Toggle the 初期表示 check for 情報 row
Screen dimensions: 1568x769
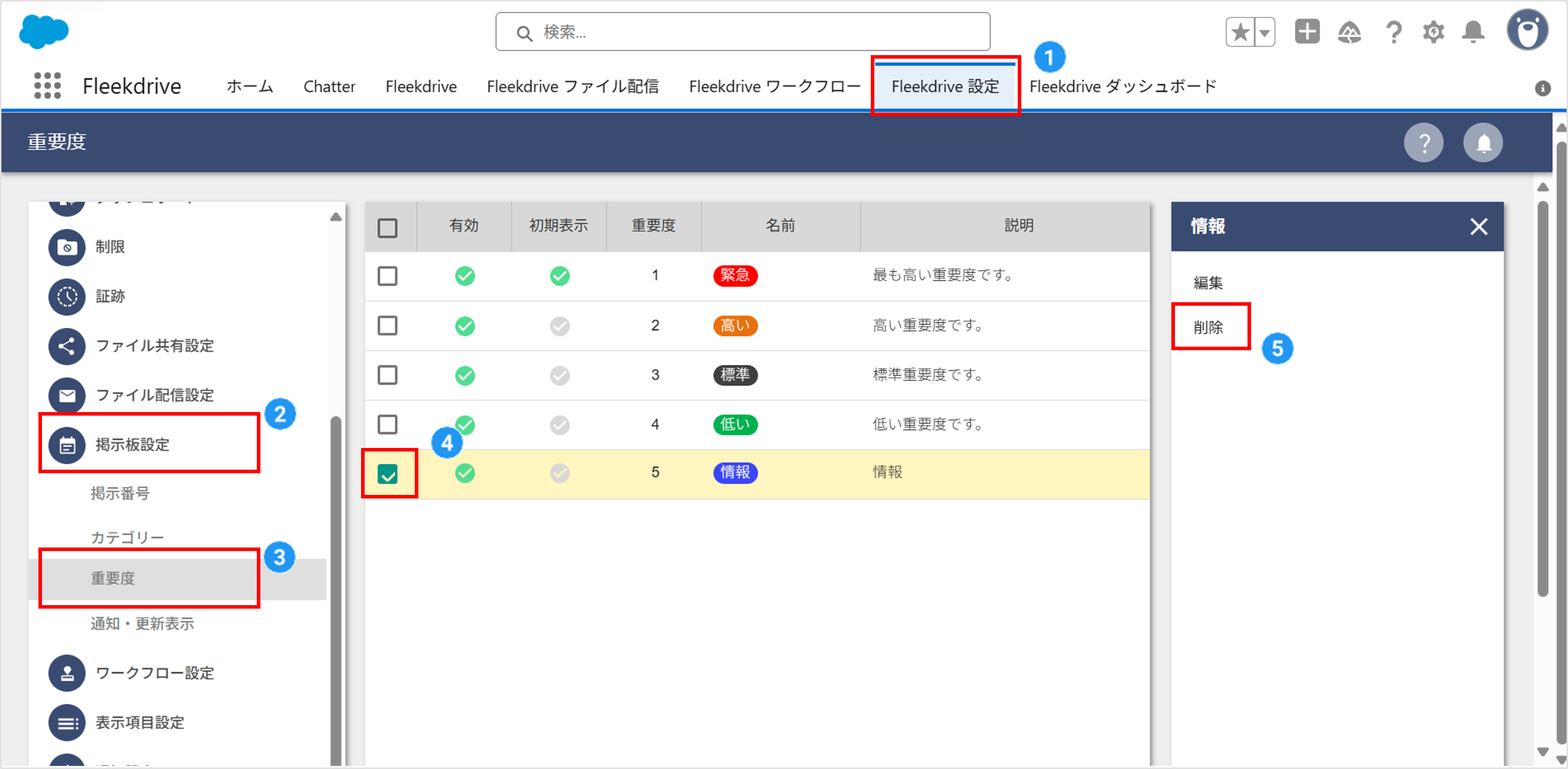tap(560, 473)
